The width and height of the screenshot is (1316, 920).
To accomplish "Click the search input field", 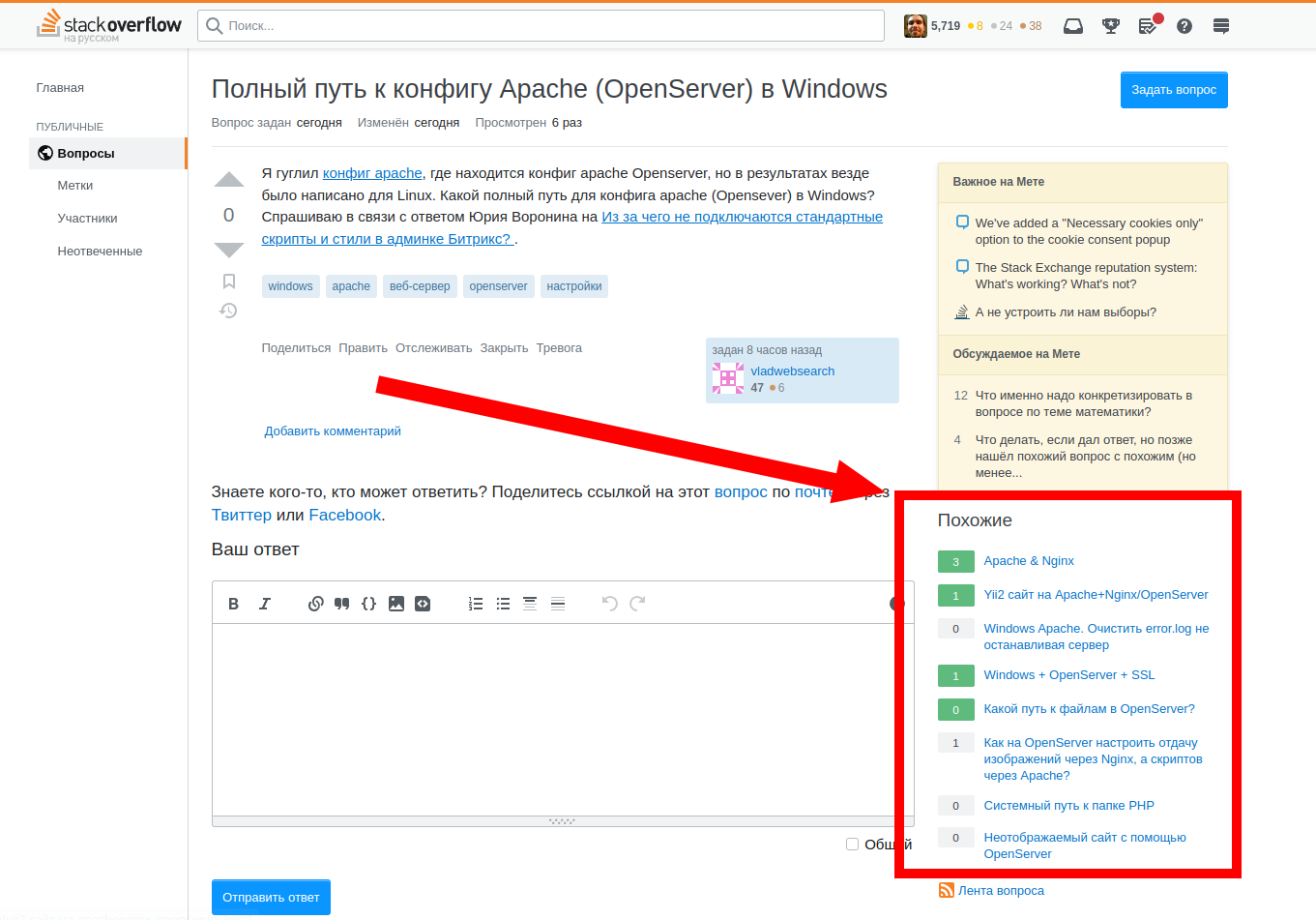I will point(541,26).
